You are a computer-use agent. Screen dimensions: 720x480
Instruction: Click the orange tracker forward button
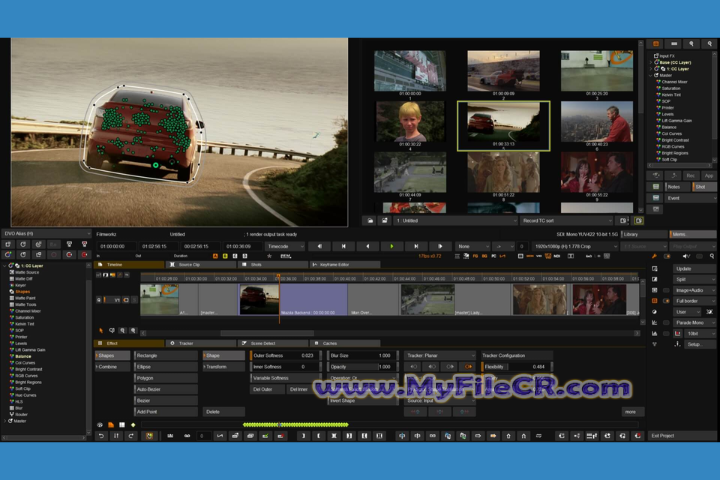click(468, 367)
